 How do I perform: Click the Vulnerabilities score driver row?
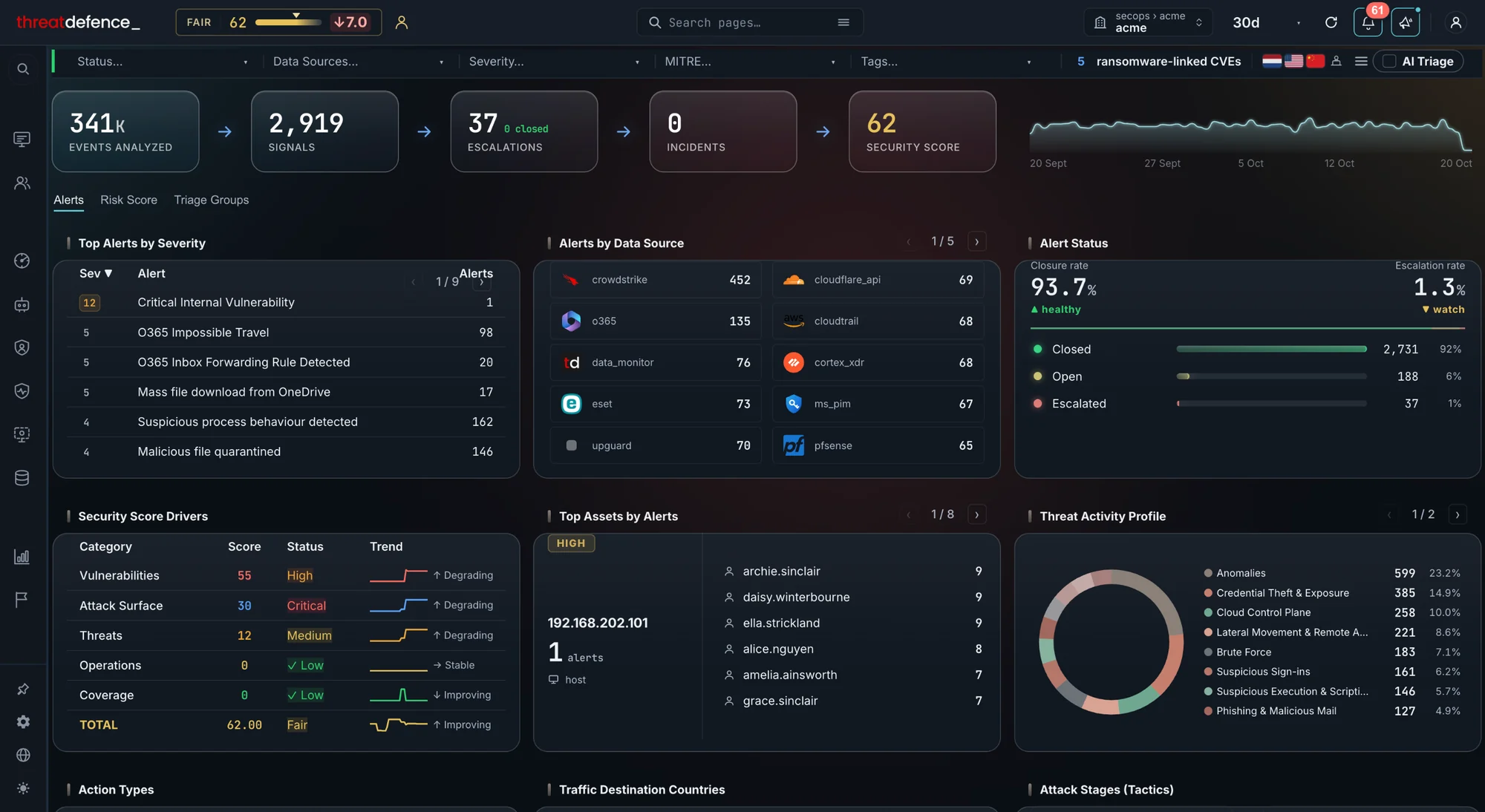point(286,575)
